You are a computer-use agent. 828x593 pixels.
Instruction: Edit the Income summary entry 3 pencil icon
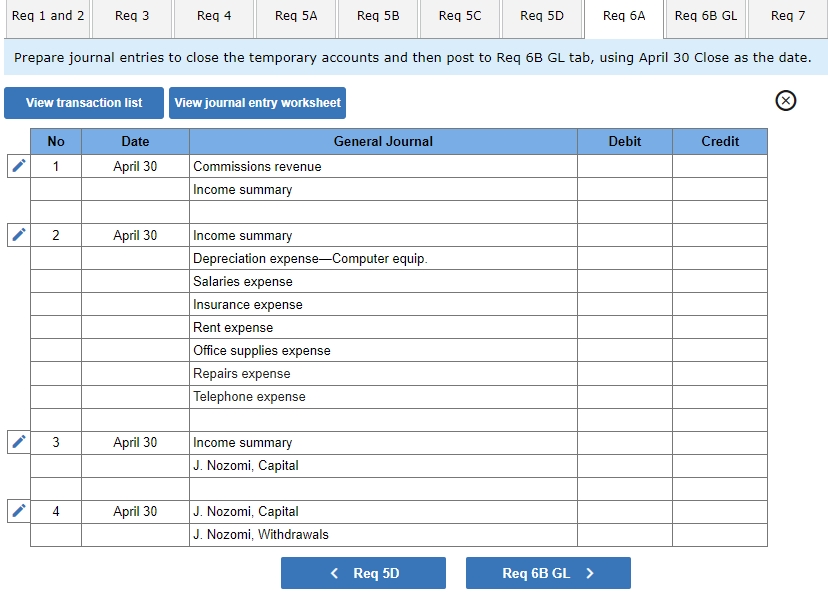tap(17, 441)
